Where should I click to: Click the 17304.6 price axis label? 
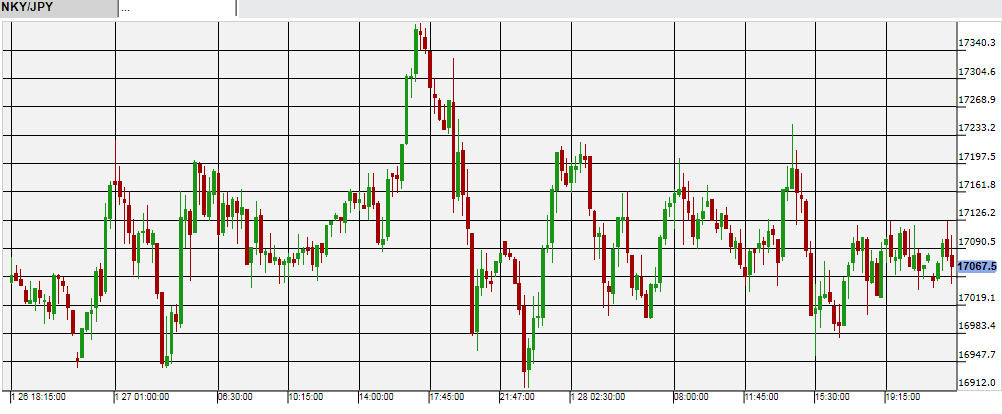tap(977, 72)
